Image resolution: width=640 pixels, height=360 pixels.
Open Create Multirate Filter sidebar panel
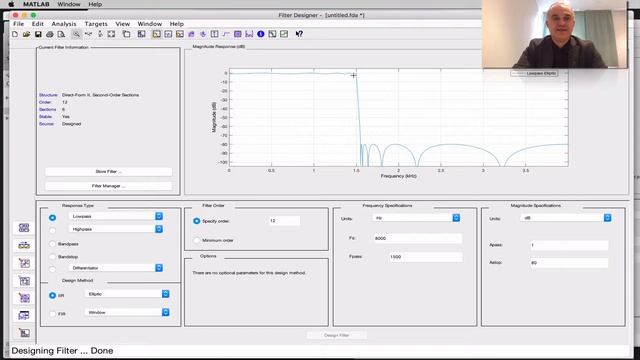[x=24, y=228]
